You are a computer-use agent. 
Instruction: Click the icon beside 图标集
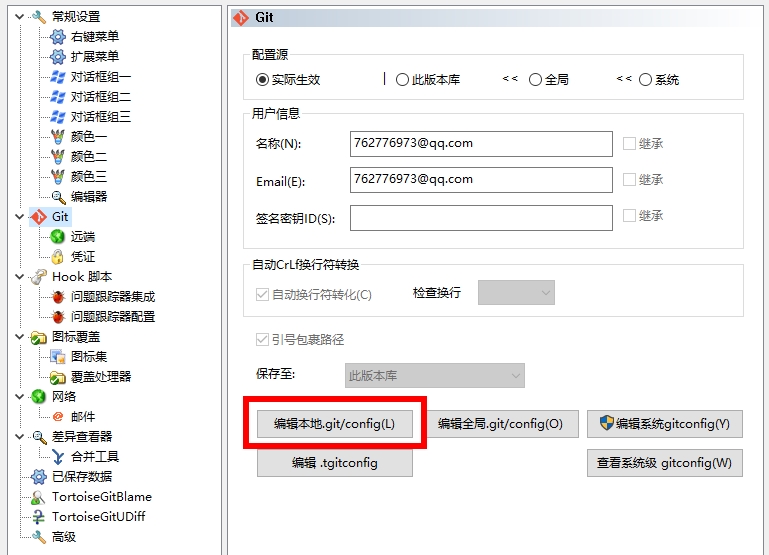coord(58,357)
